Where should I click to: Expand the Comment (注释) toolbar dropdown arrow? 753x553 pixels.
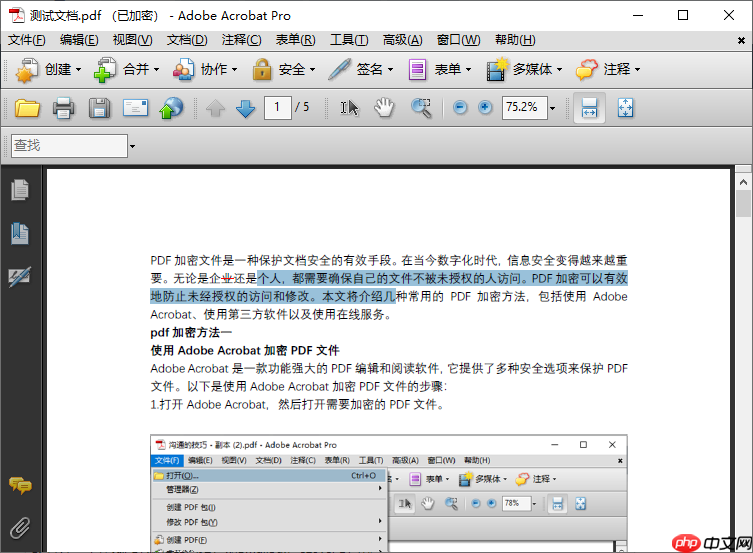[x=637, y=70]
